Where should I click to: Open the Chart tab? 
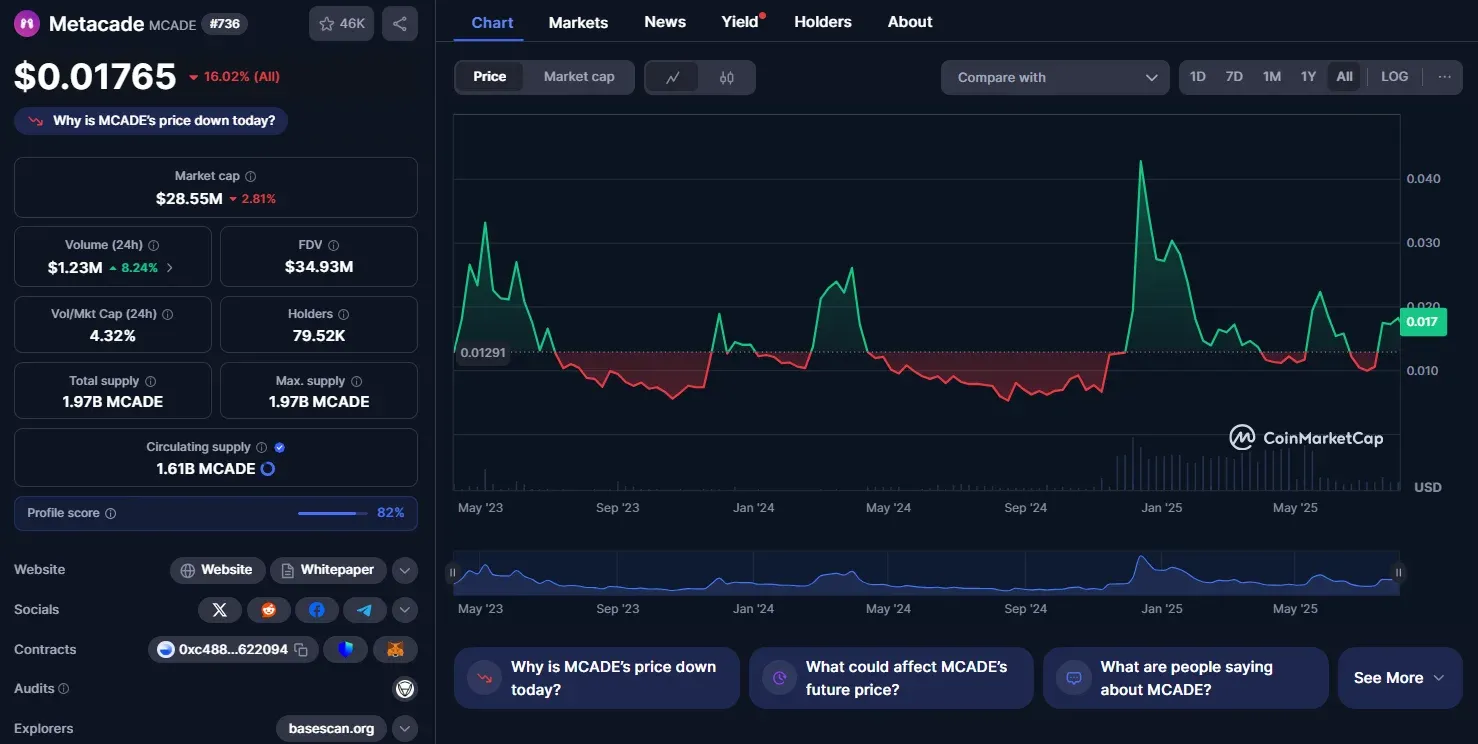coord(492,22)
